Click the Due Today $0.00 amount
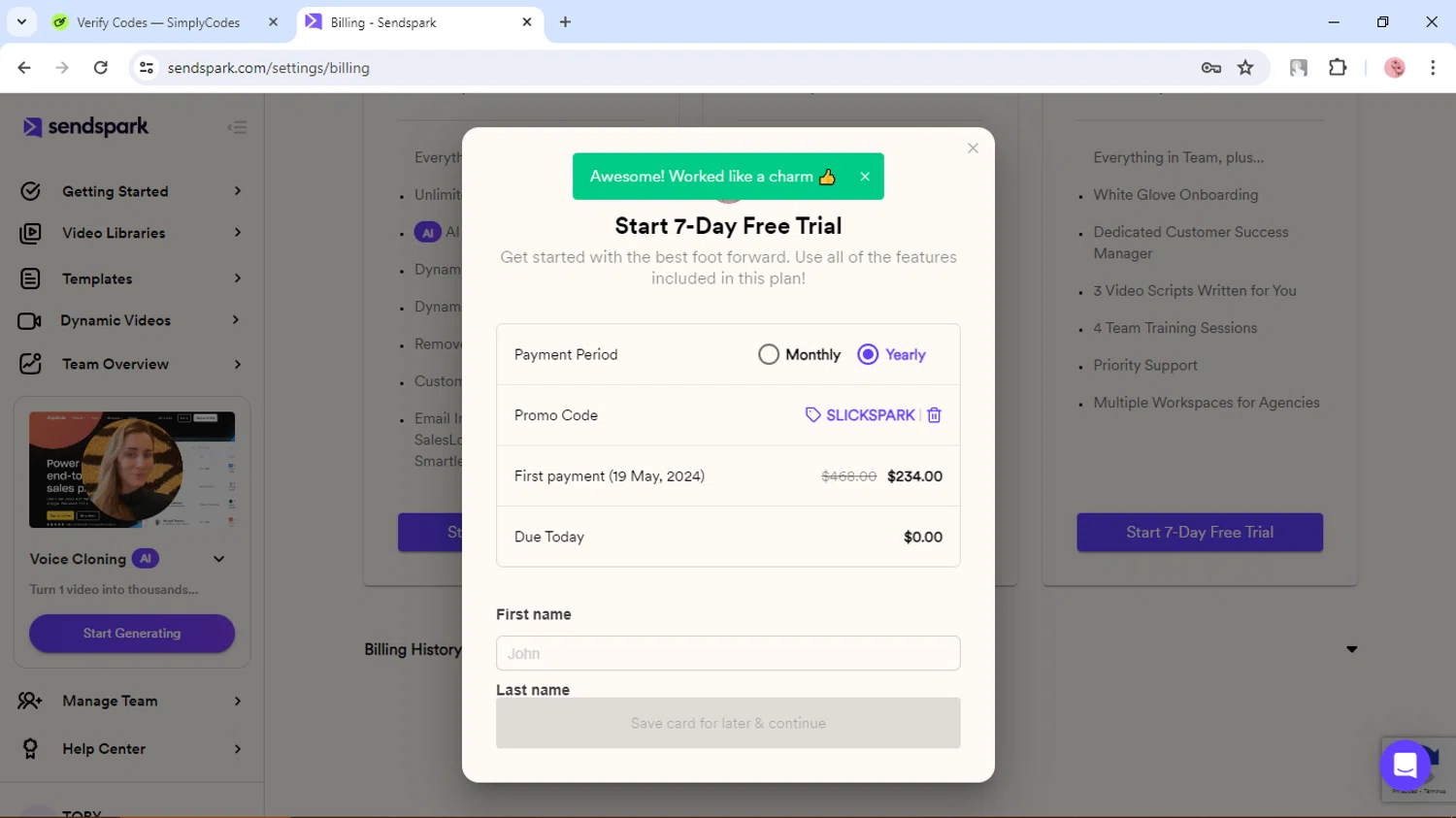The height and width of the screenshot is (818, 1456). coord(923,538)
